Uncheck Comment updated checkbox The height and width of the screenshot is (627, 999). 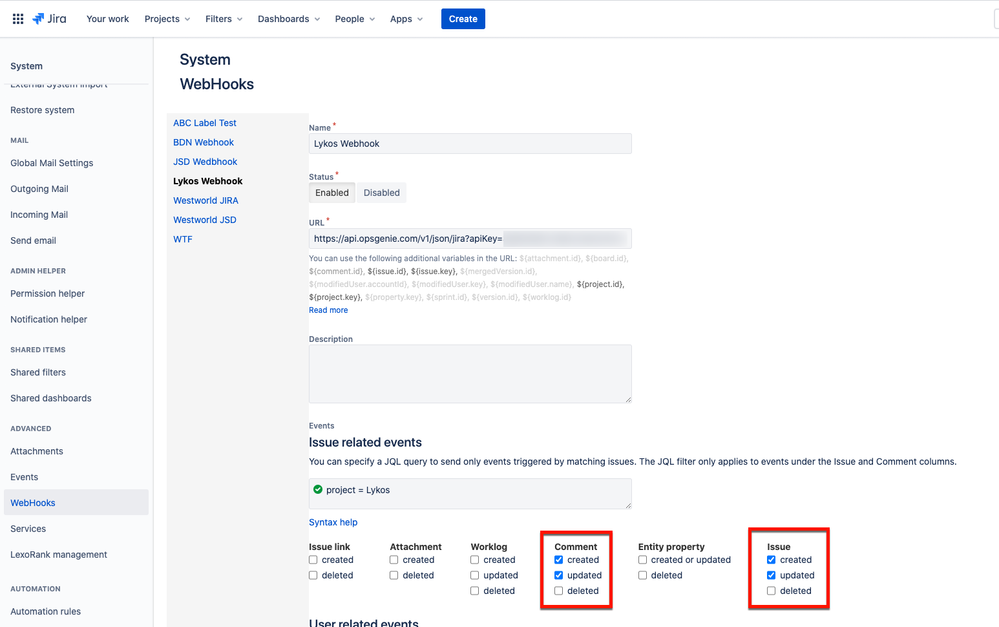tap(559, 575)
